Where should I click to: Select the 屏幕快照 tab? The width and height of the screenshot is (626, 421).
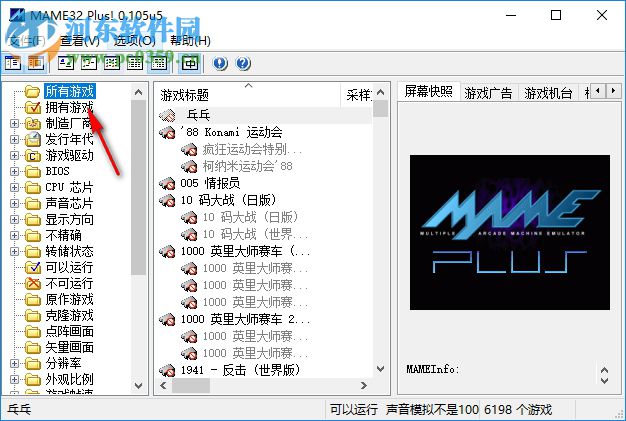pyautogui.click(x=428, y=91)
